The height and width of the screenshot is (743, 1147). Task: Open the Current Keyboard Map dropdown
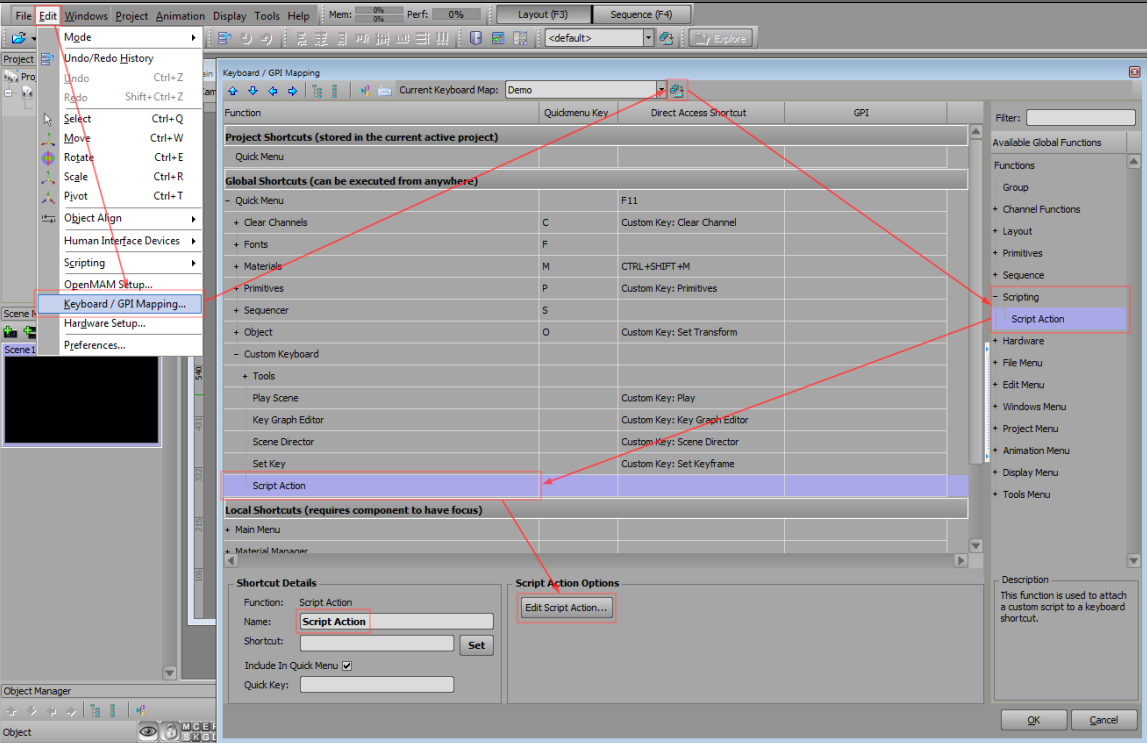click(x=661, y=90)
